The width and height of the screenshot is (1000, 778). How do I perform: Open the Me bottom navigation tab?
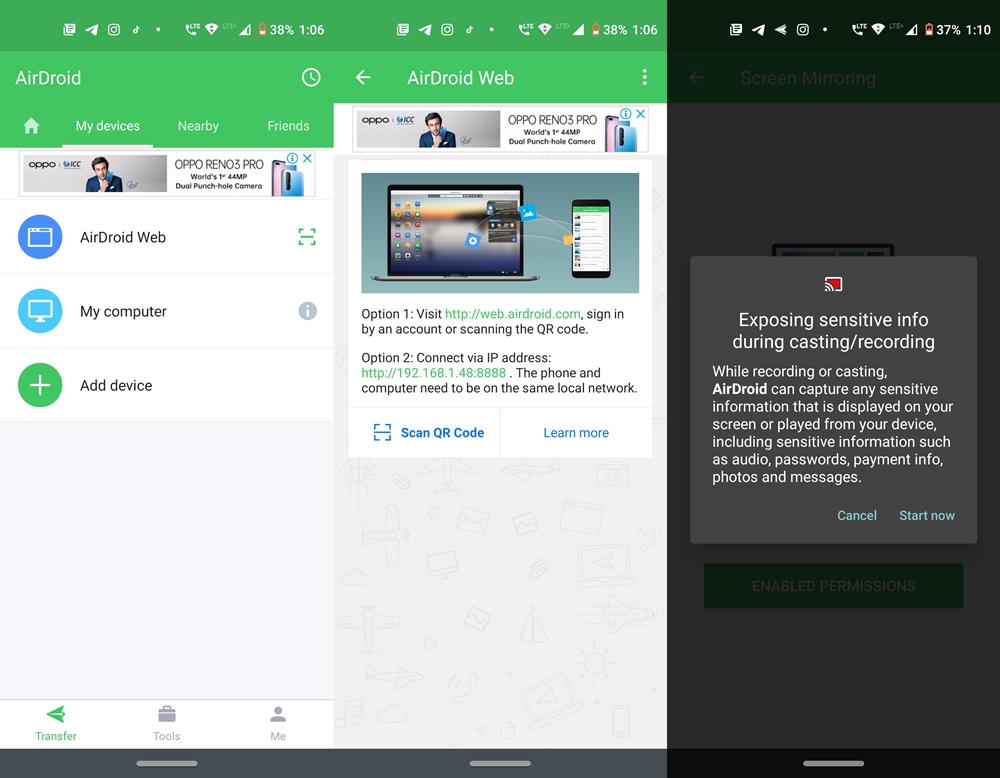[x=277, y=724]
